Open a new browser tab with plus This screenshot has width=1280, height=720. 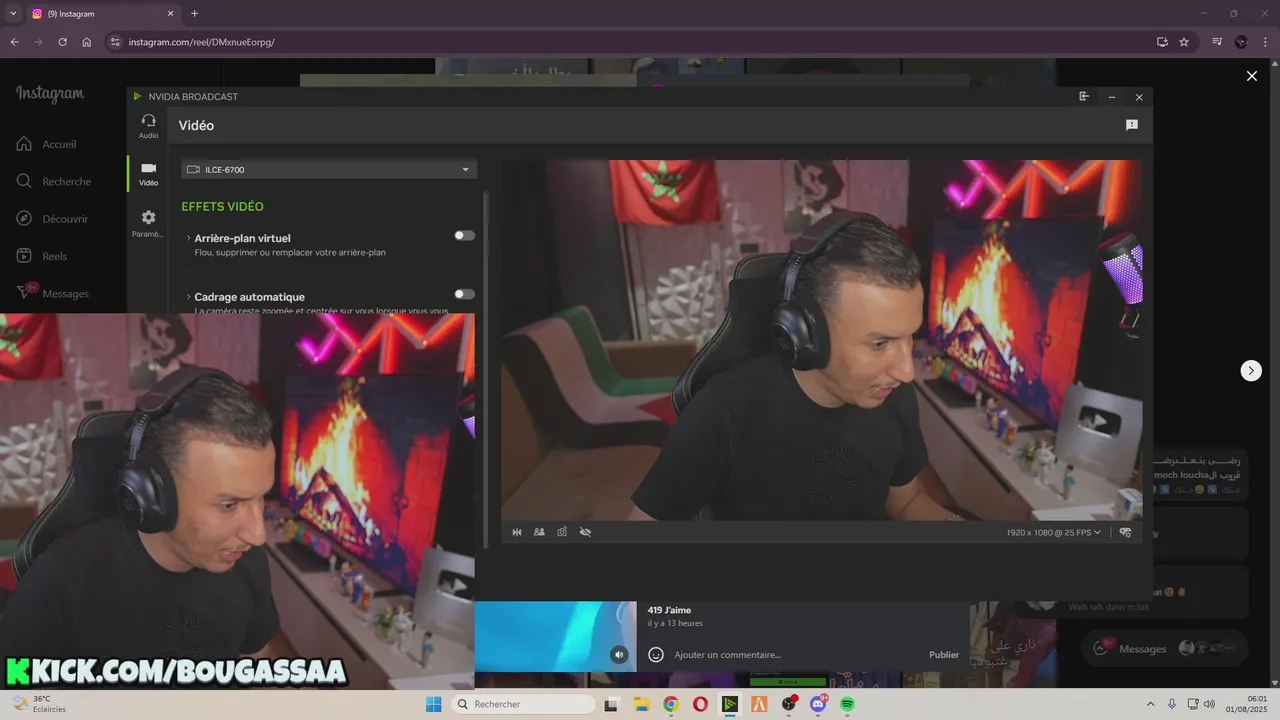pyautogui.click(x=195, y=14)
